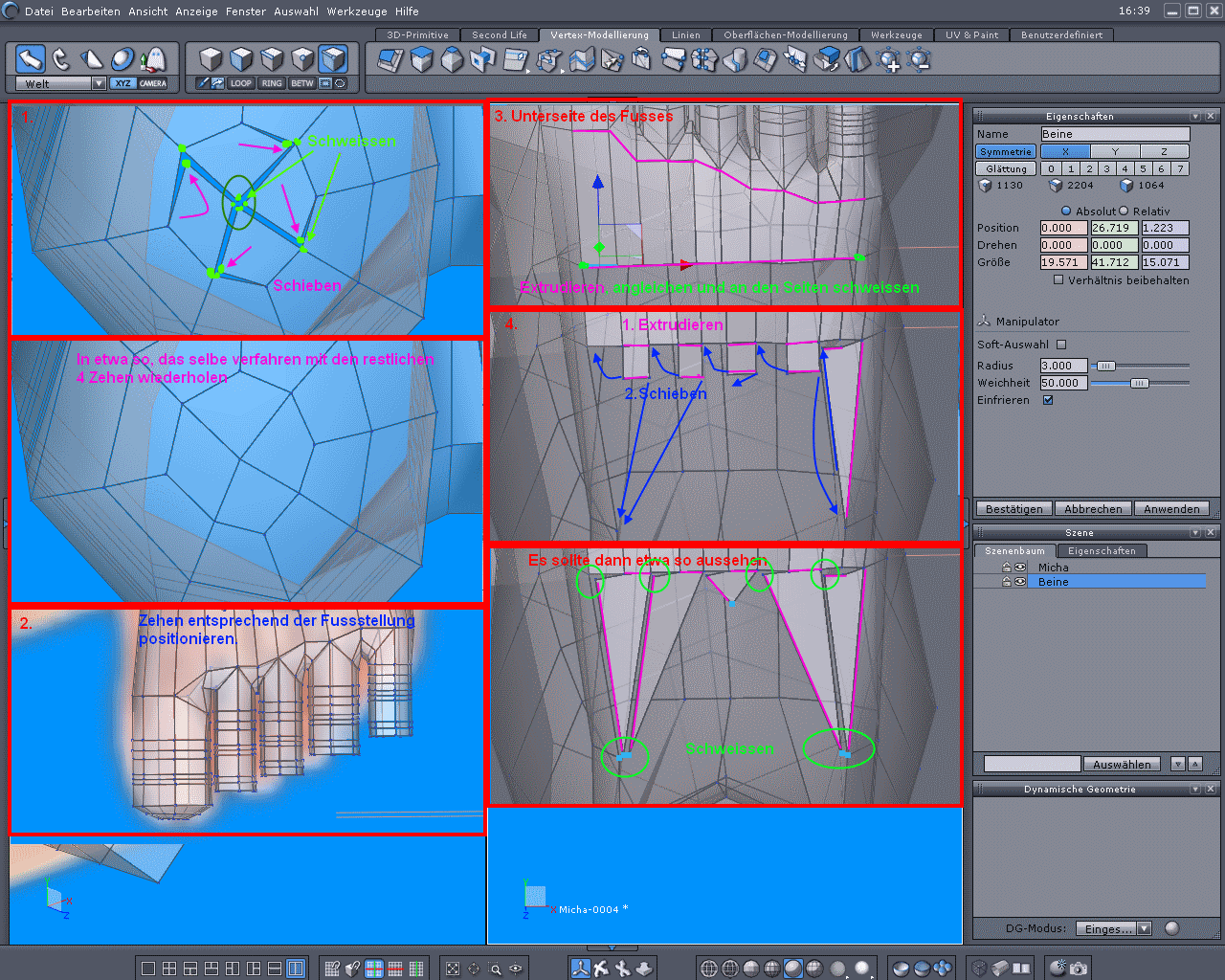Viewport: 1225px width, 980px height.
Task: Click the fit-all view icon in bottom bar
Action: tap(453, 969)
